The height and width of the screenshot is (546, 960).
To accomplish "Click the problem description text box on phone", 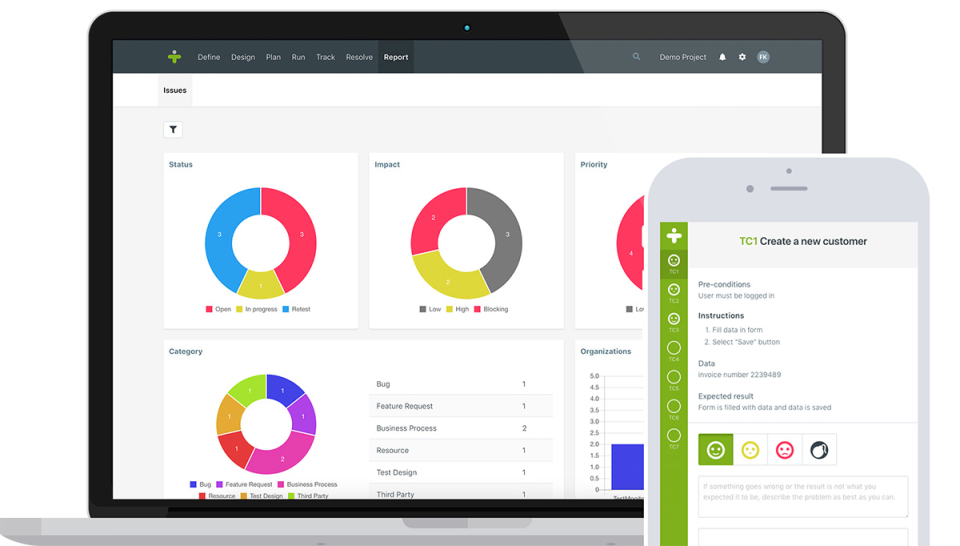I will (803, 496).
